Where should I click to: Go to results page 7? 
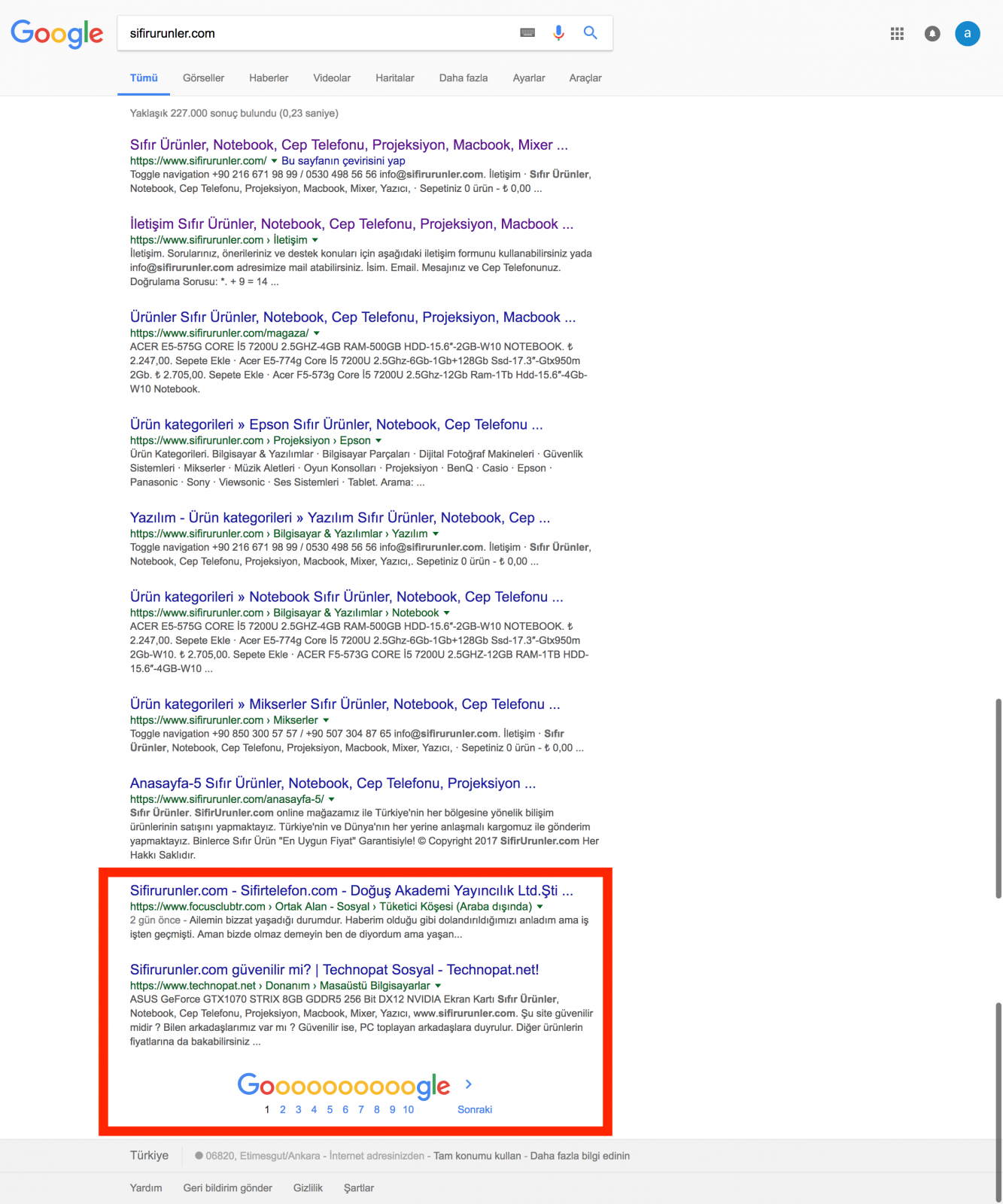(x=361, y=1110)
